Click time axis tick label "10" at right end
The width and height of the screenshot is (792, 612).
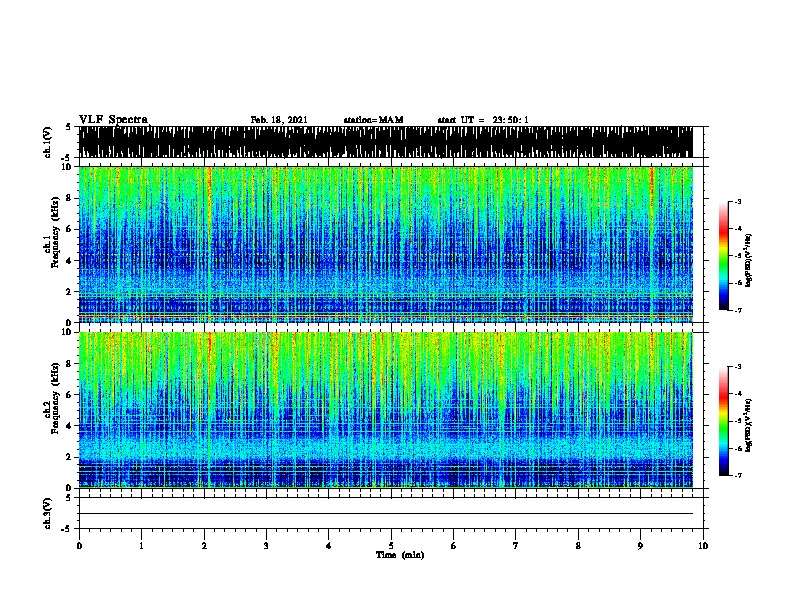coord(703,545)
